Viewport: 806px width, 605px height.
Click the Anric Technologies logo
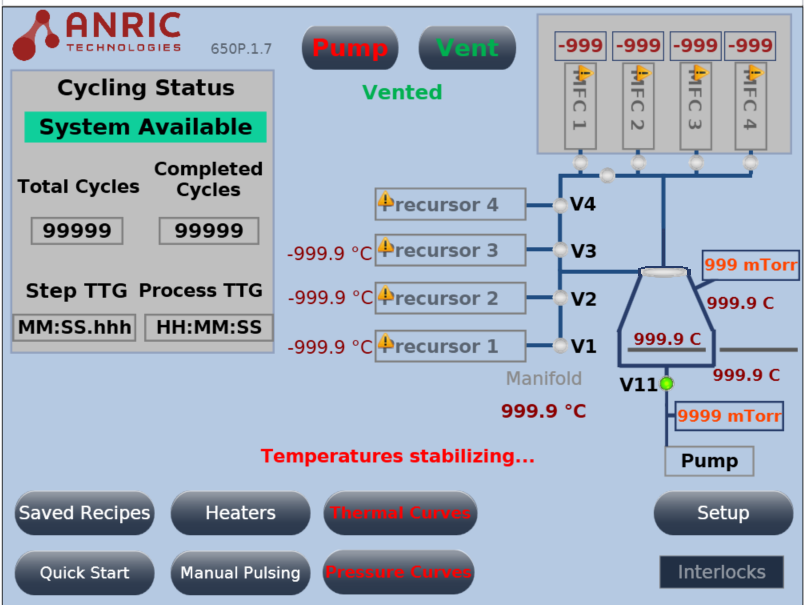tap(97, 35)
